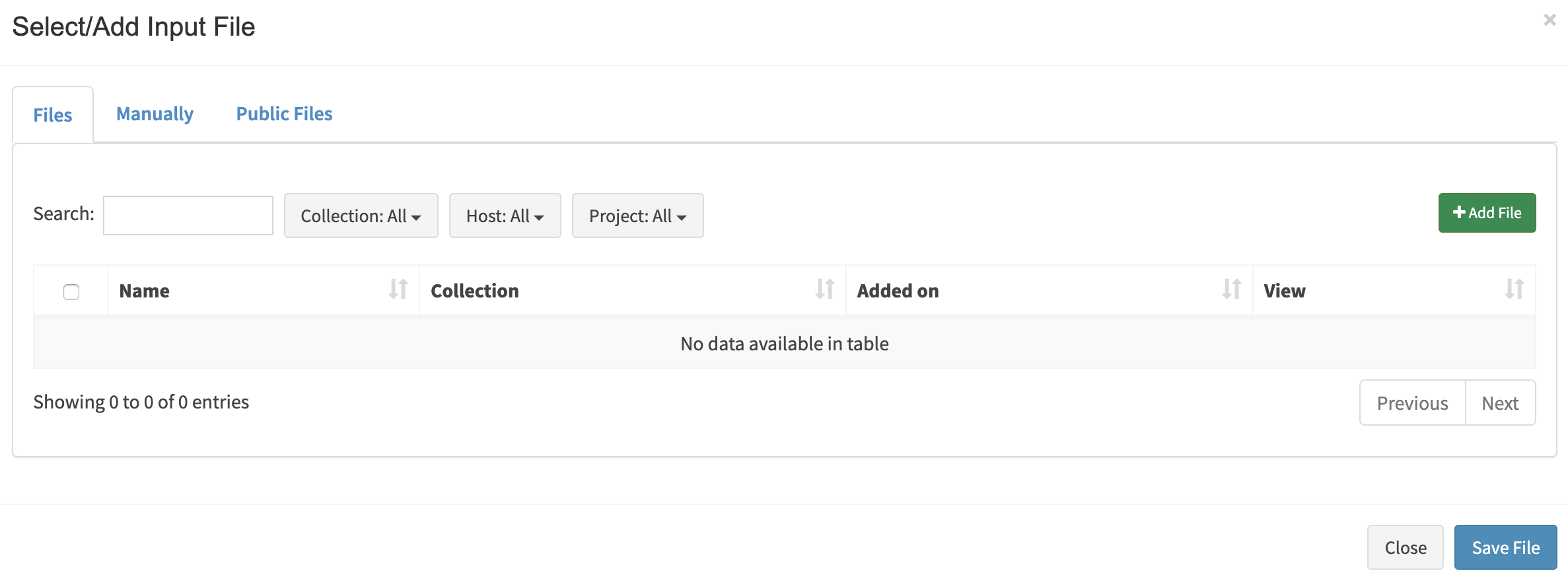Go to Next page of entries

click(1500, 403)
